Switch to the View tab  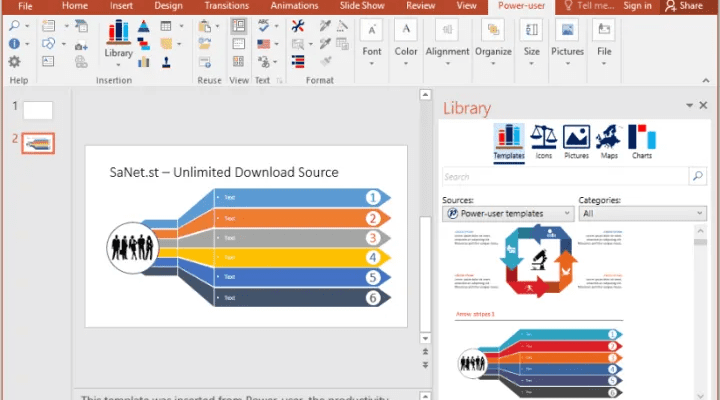[467, 6]
